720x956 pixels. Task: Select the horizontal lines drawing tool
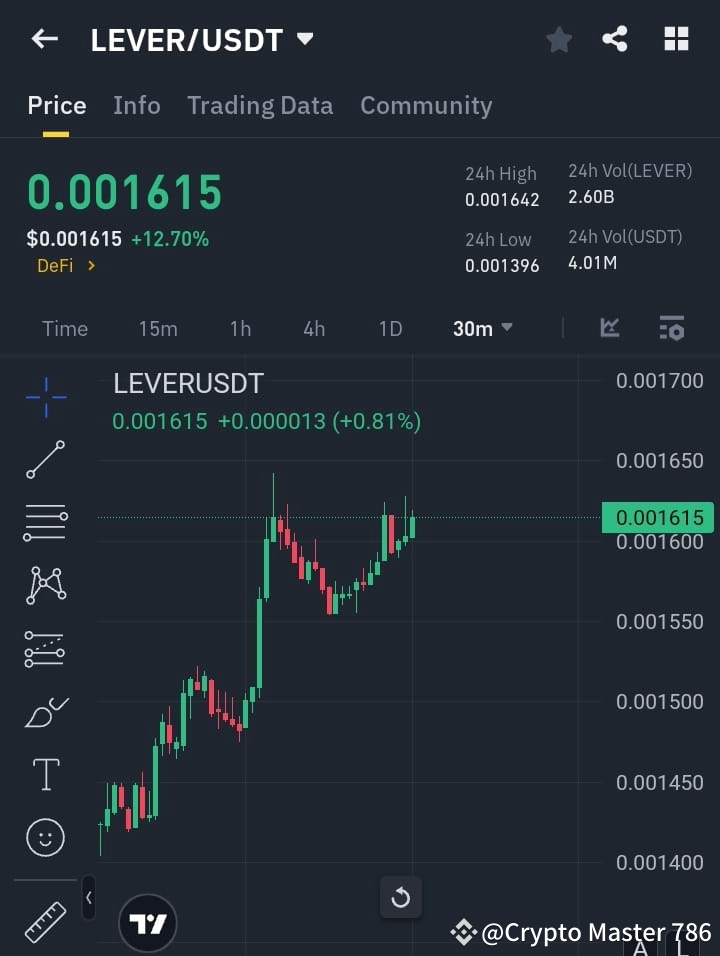click(x=45, y=523)
